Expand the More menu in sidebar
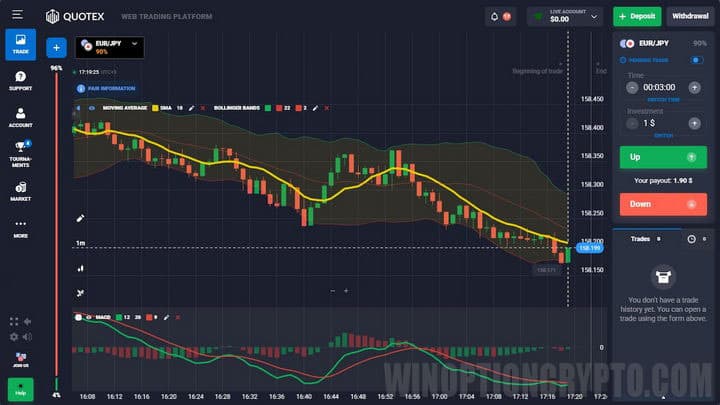 20,227
